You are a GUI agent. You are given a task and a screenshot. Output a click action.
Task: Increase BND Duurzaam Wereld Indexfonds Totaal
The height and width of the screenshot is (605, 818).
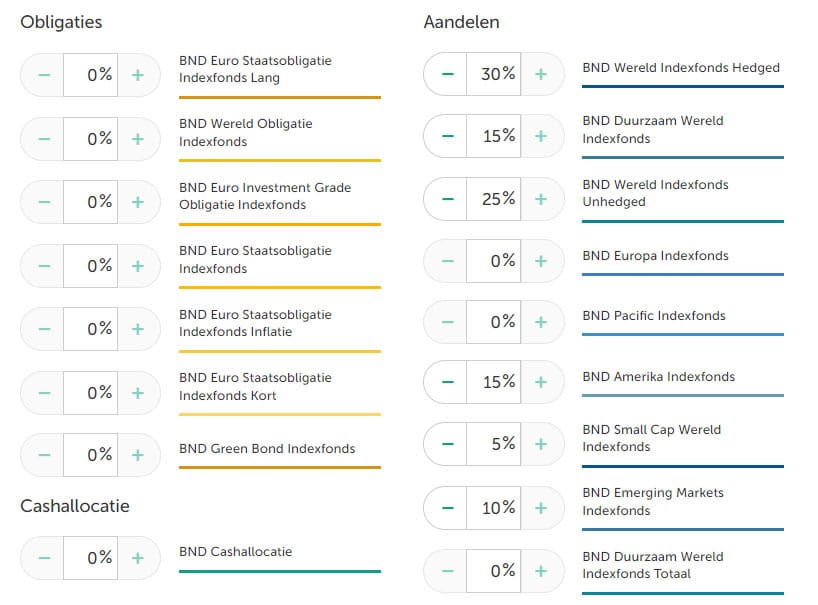541,571
